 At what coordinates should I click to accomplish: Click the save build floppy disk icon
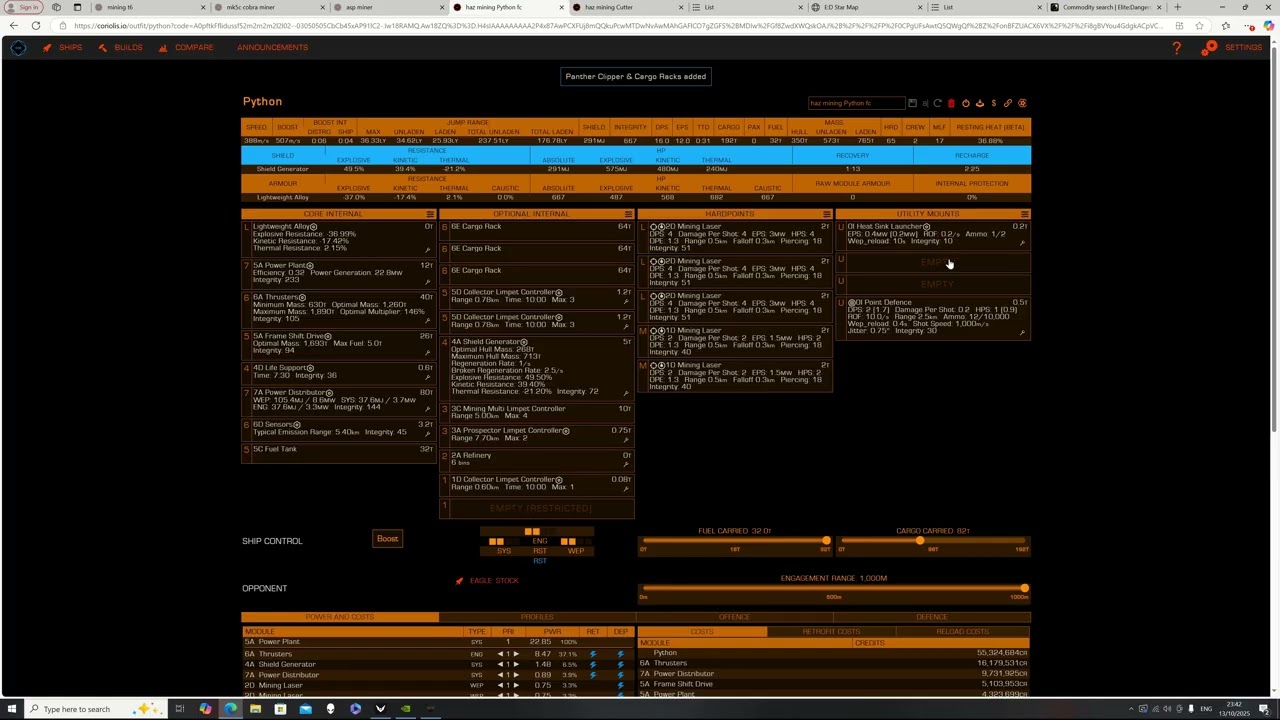coord(912,103)
